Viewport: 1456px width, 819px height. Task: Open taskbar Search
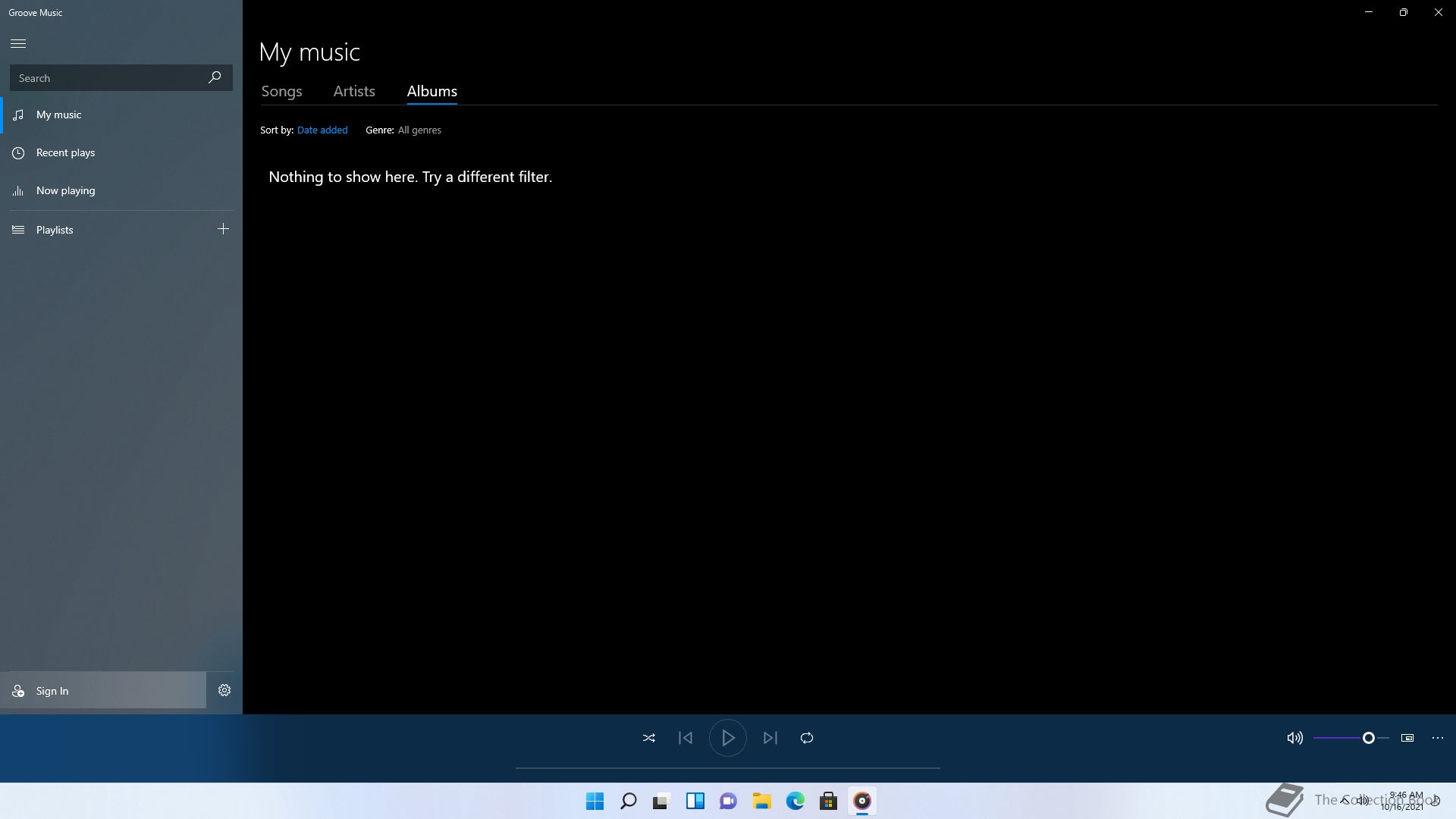tap(629, 801)
